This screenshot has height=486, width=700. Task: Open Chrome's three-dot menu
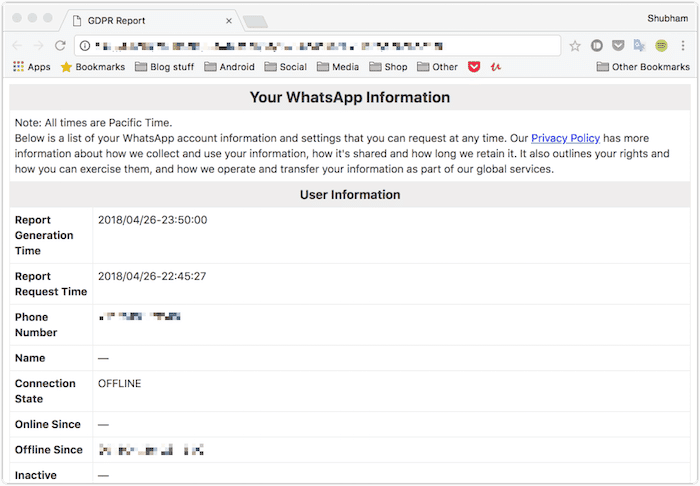click(x=683, y=46)
